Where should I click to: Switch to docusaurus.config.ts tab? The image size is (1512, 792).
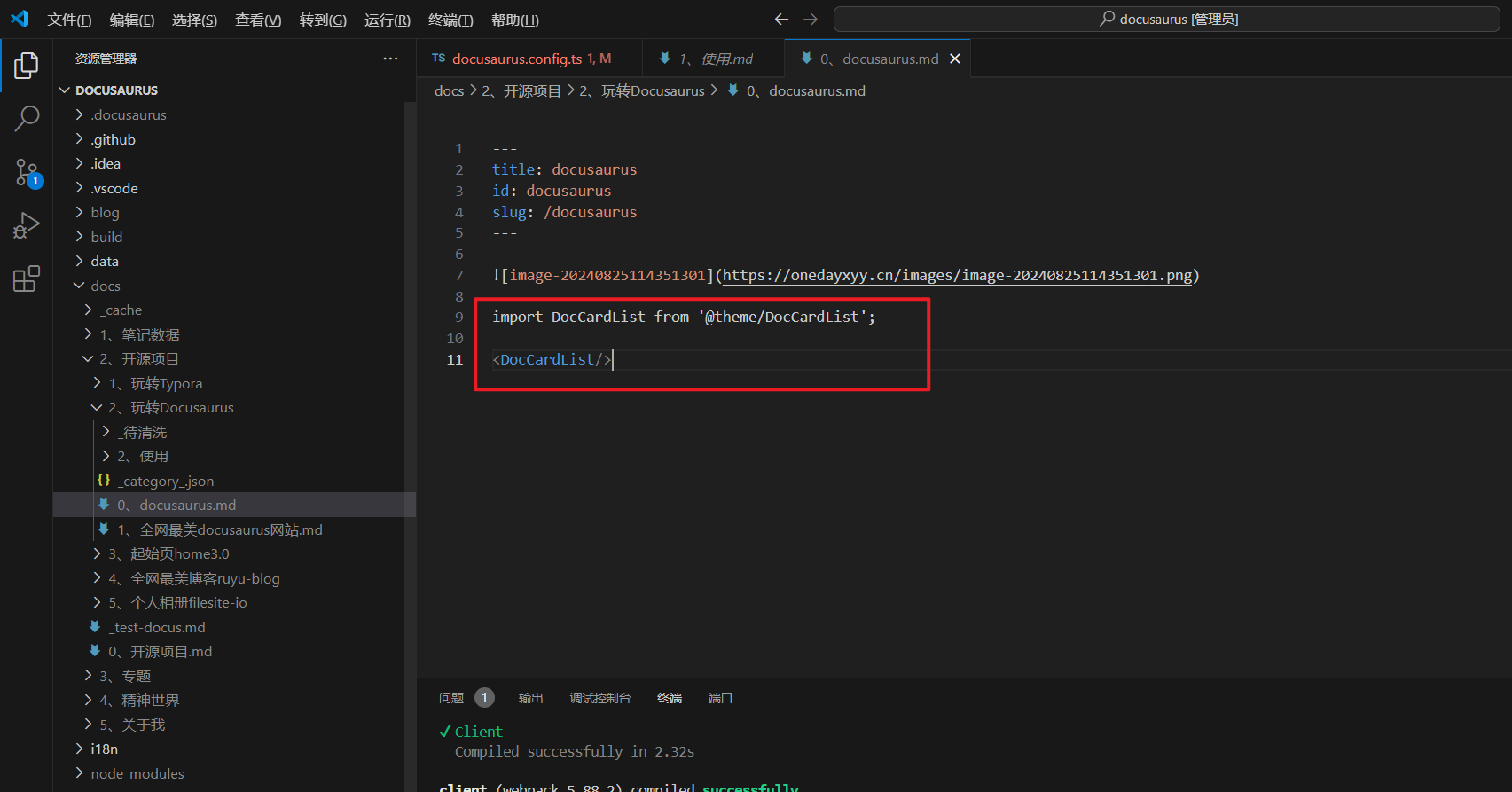point(529,59)
